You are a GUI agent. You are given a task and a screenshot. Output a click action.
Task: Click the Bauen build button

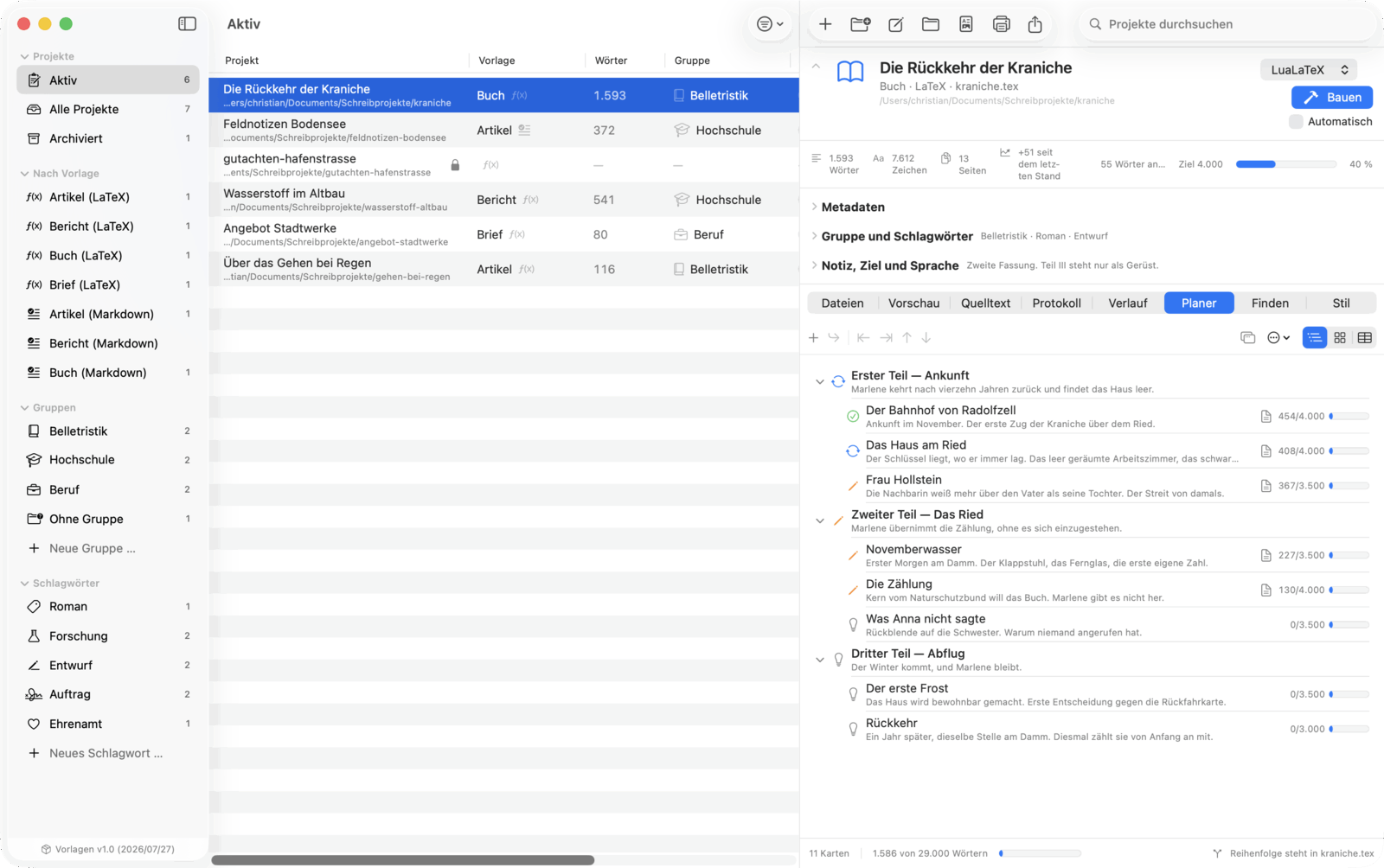[1332, 98]
